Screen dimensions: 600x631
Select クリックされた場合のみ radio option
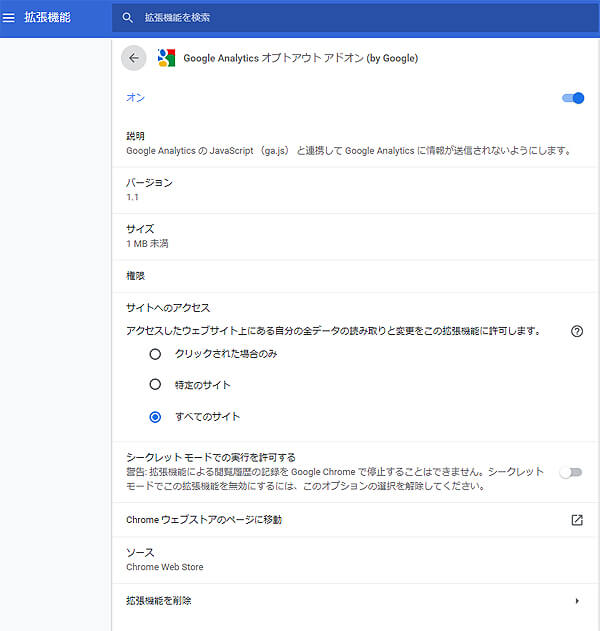[x=155, y=354]
